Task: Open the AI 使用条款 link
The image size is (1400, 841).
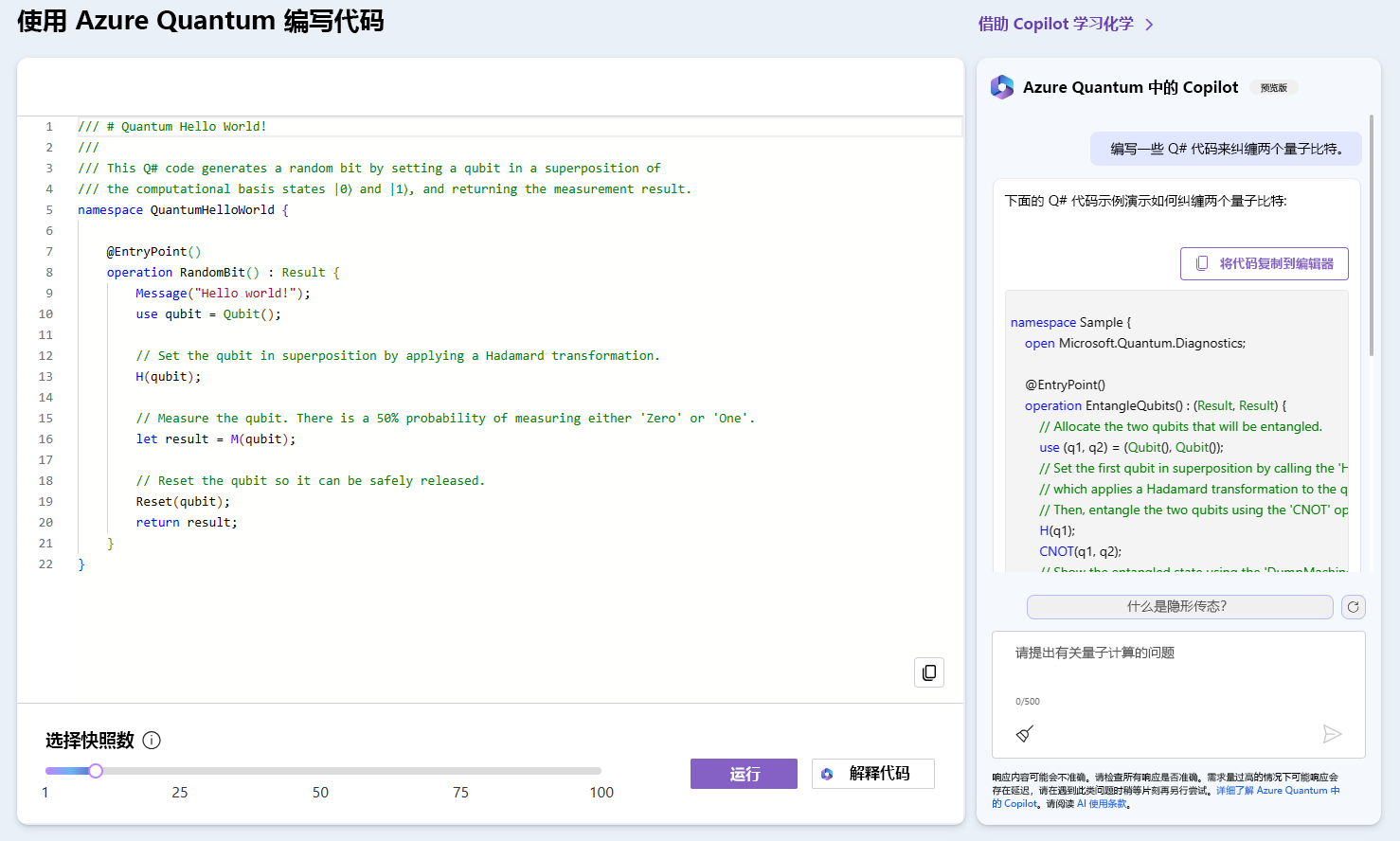Action: click(x=1102, y=804)
